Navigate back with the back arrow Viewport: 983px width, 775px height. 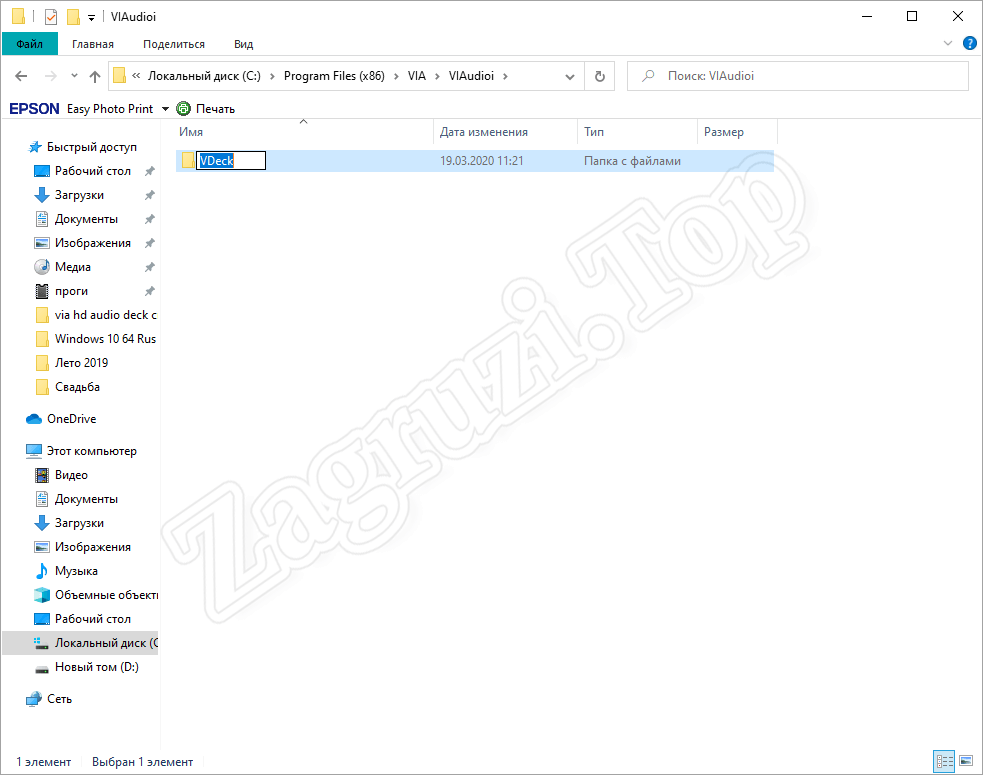pos(22,76)
